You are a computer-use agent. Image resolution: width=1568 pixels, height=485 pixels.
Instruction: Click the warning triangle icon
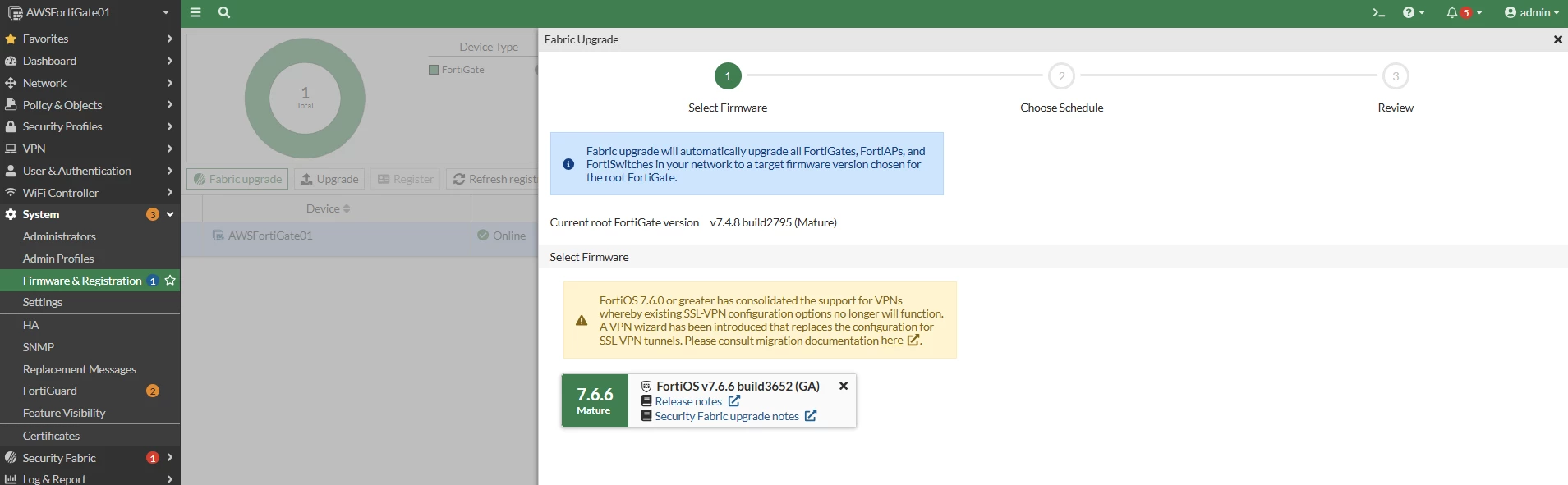point(582,321)
